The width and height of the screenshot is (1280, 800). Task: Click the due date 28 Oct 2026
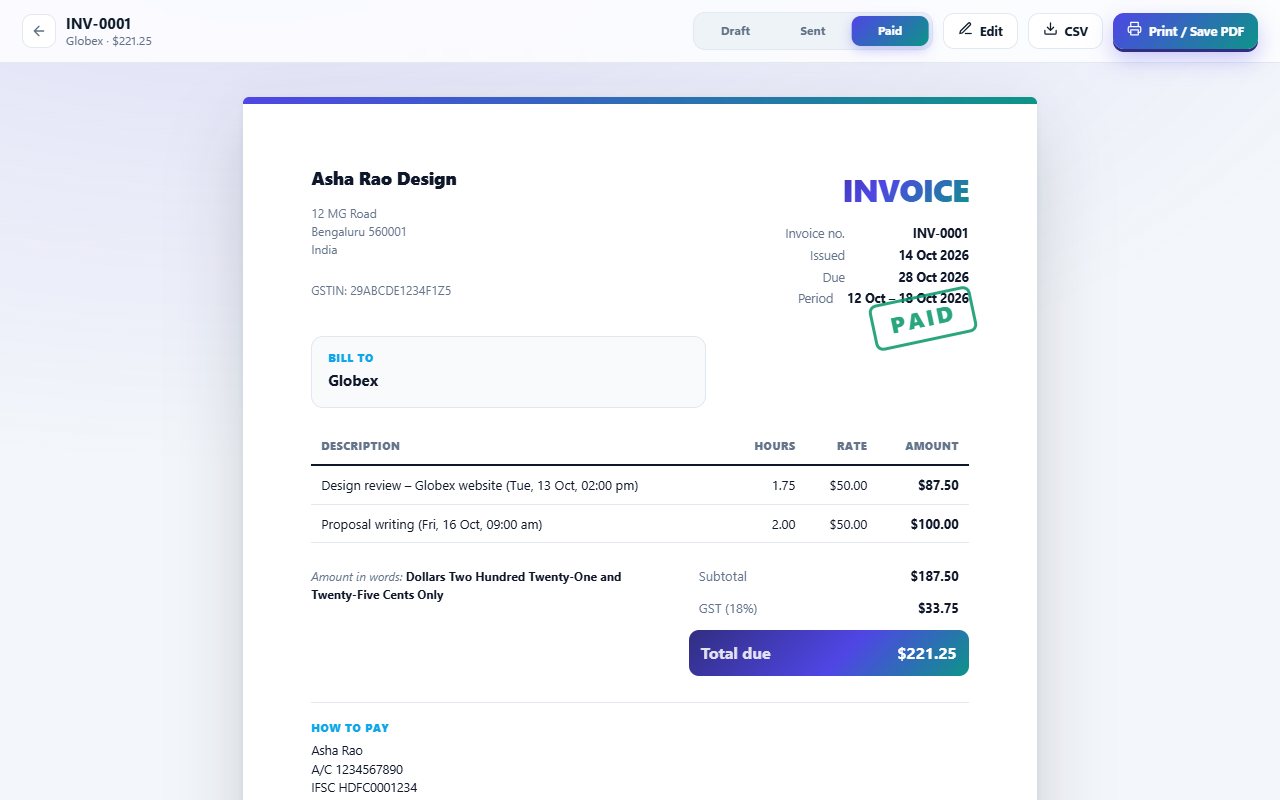click(x=934, y=277)
